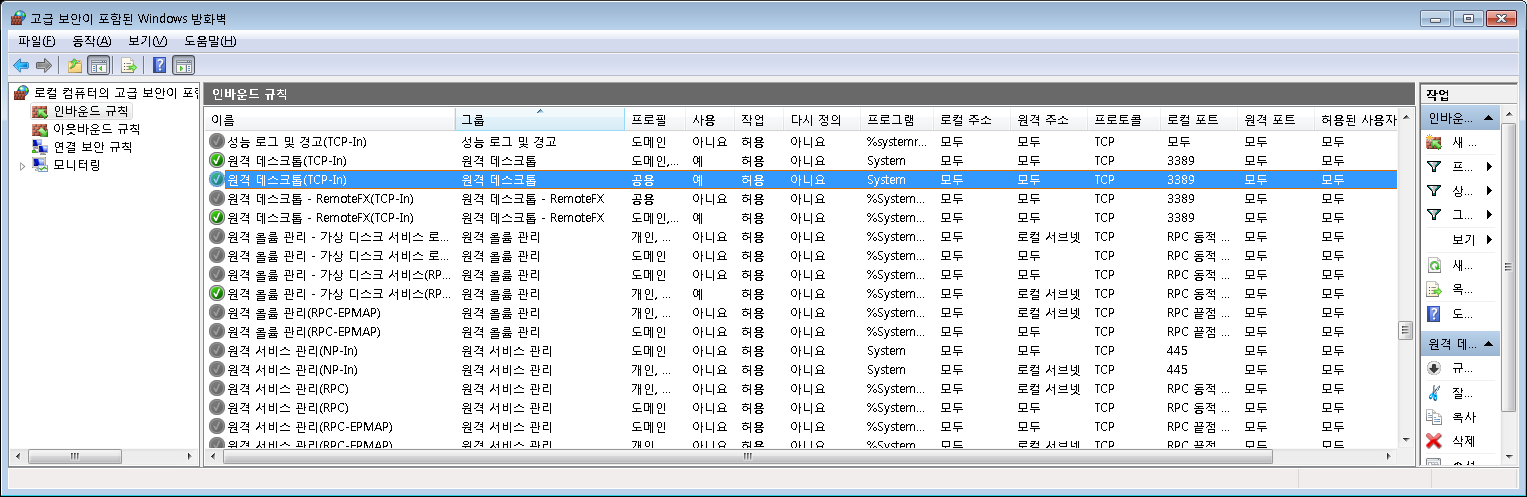
Task: Click green check of 도메인 RemoteFX(TCP-In) rule
Action: click(217, 217)
